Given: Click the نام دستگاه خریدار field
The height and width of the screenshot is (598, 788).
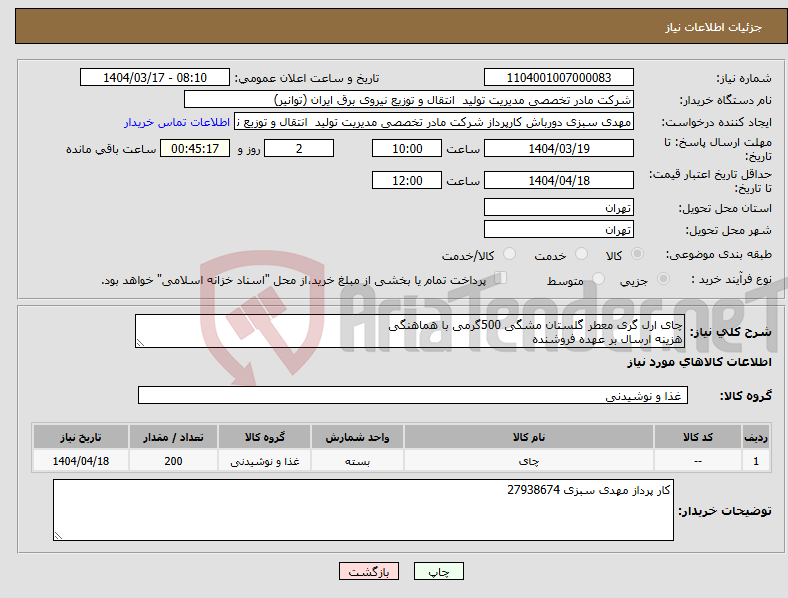Looking at the screenshot, I should click(x=409, y=99).
